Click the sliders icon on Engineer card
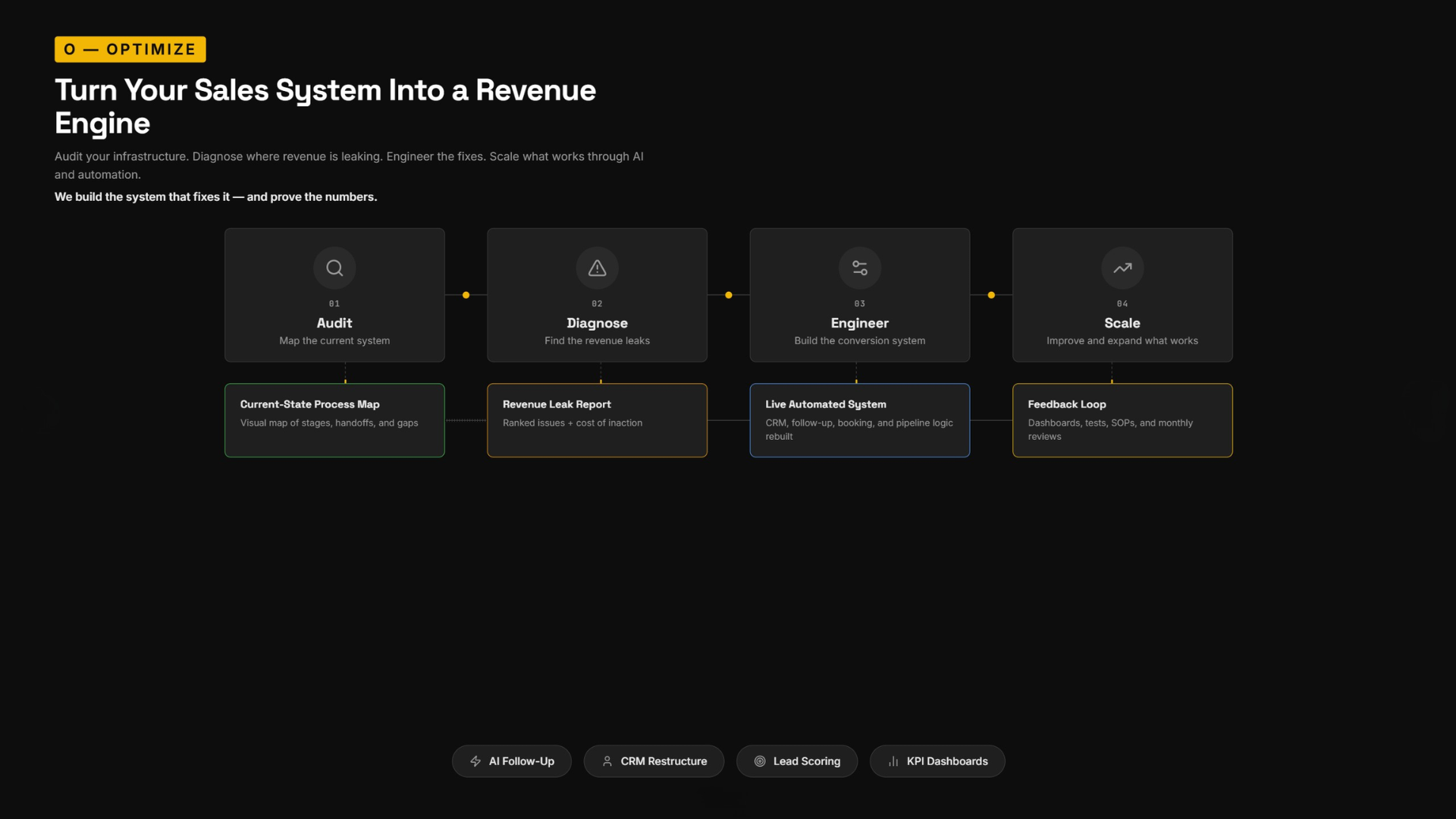 tap(860, 268)
